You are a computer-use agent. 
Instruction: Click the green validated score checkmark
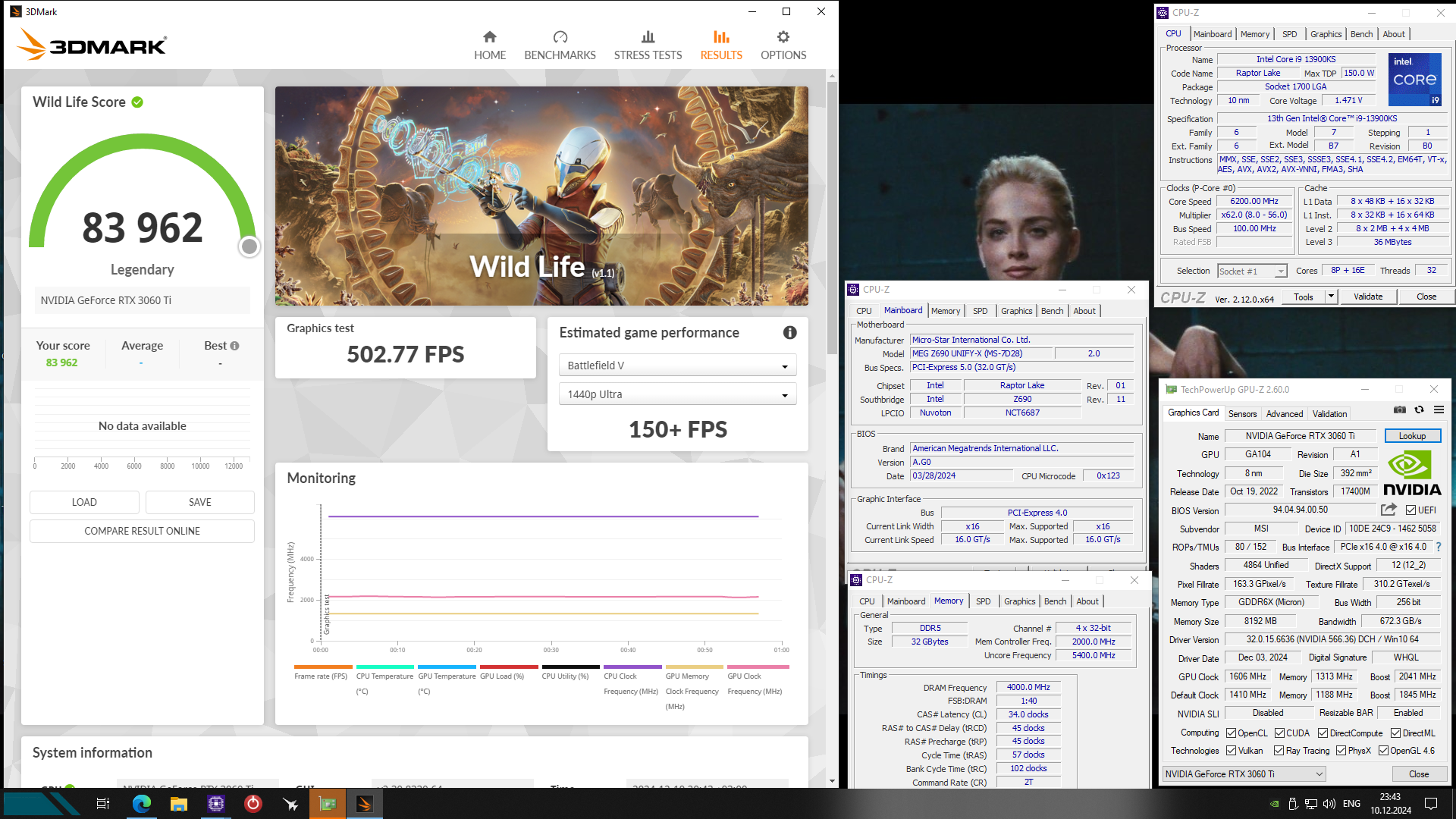pyautogui.click(x=137, y=102)
